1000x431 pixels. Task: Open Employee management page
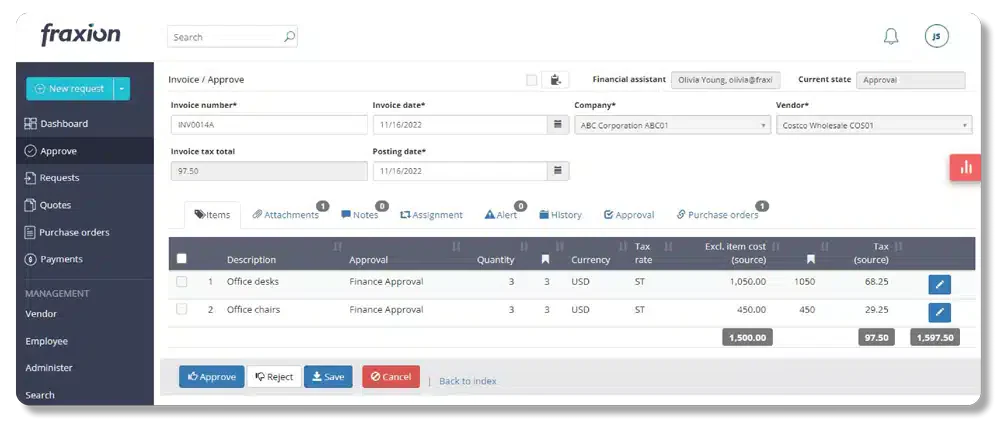coord(47,341)
